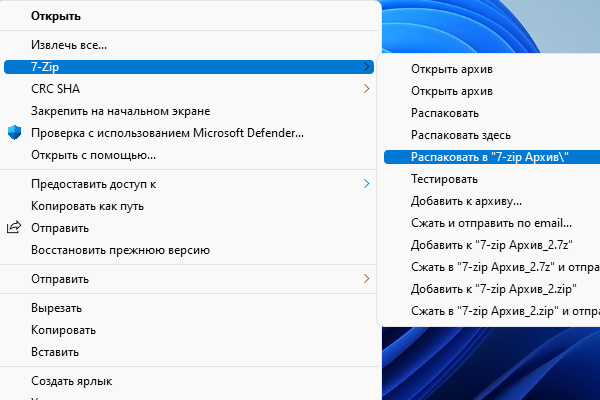Select Сжать и отправить по email...
600x400 pixels.
pos(492,223)
